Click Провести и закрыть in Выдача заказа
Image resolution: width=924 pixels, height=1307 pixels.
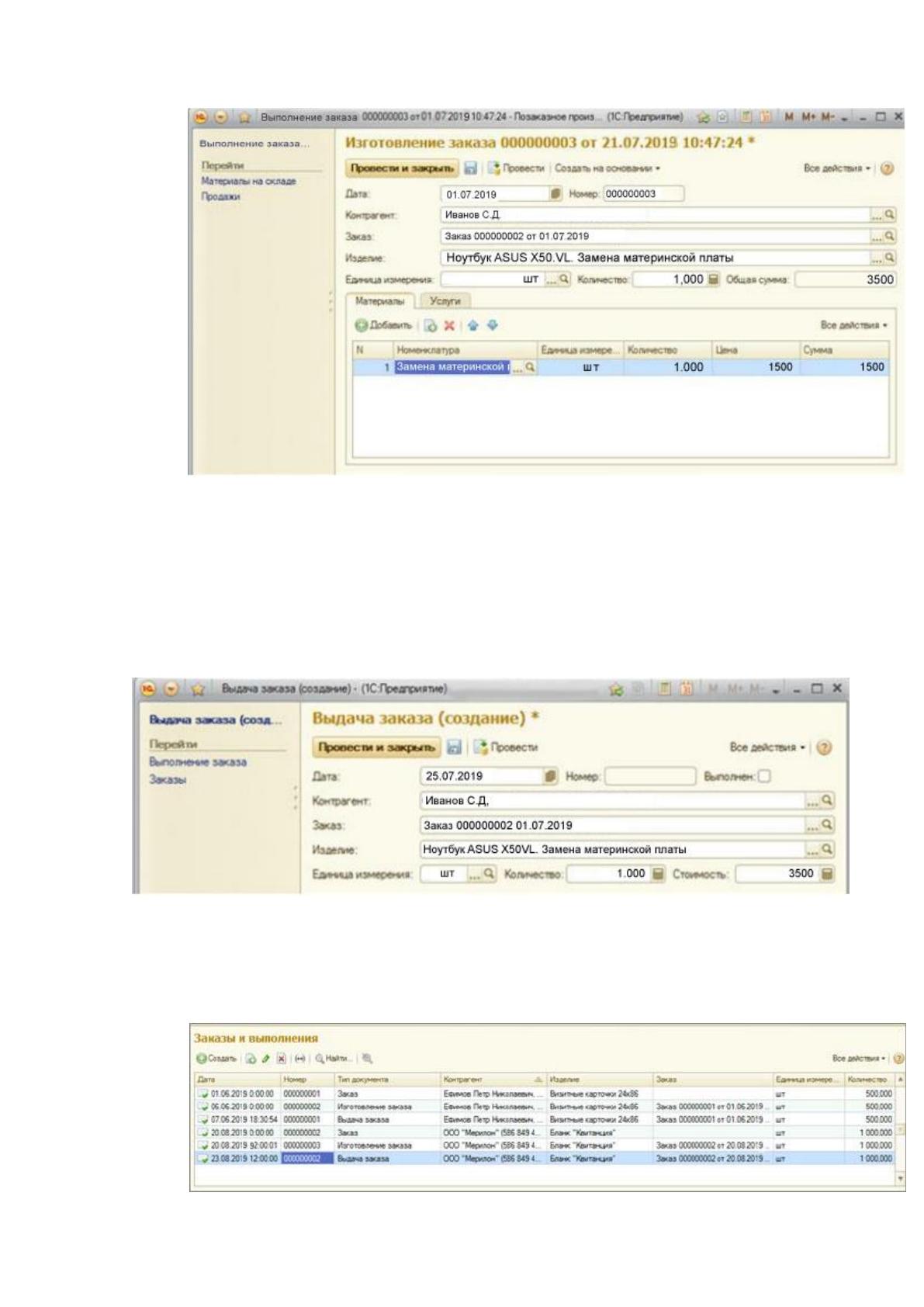376,747
